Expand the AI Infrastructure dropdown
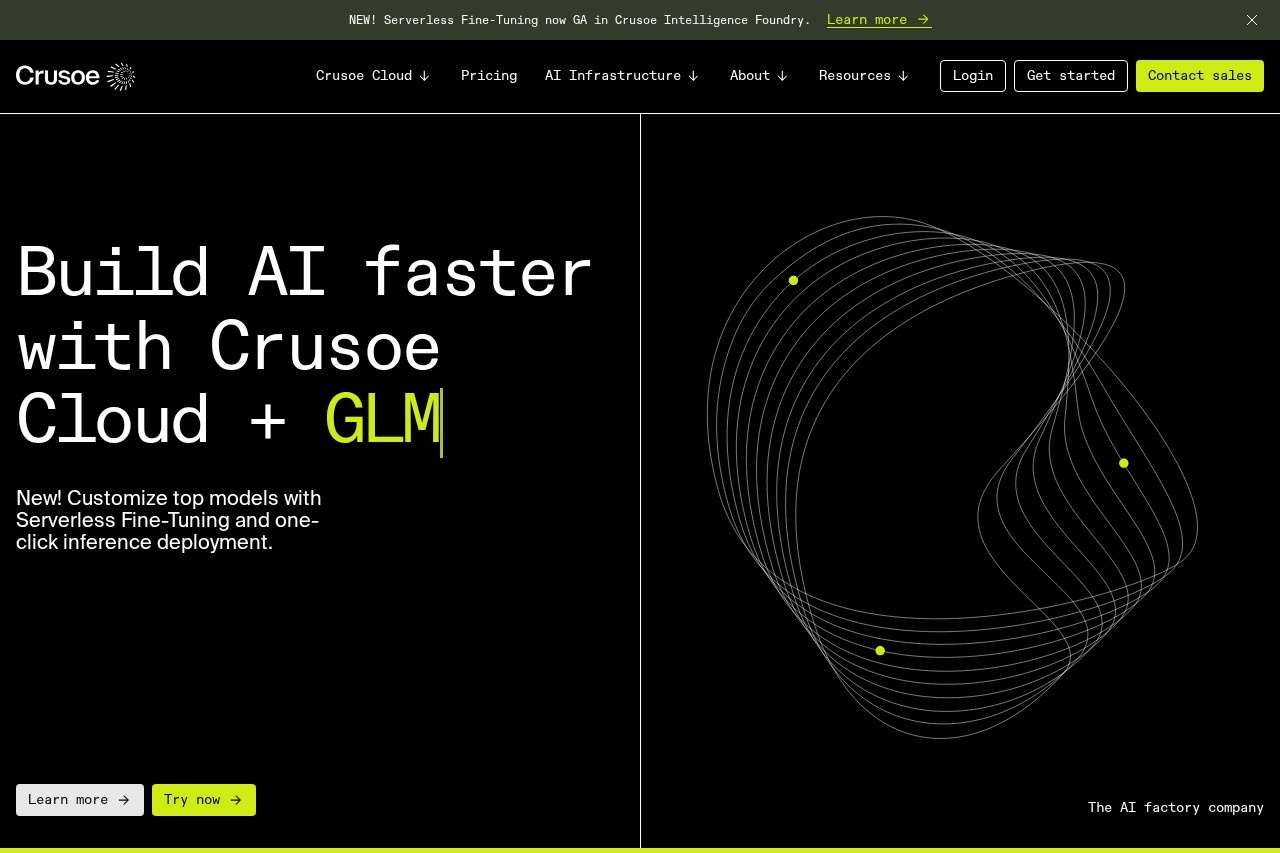This screenshot has height=853, width=1280. [x=622, y=76]
